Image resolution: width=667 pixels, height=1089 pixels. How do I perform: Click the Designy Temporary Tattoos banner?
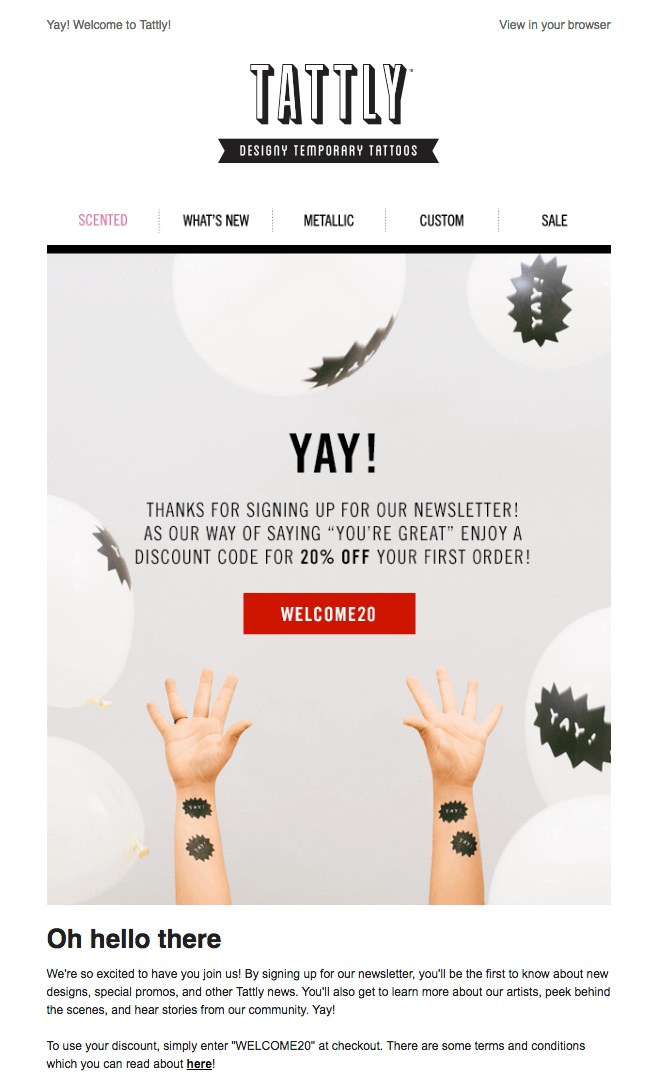point(329,151)
